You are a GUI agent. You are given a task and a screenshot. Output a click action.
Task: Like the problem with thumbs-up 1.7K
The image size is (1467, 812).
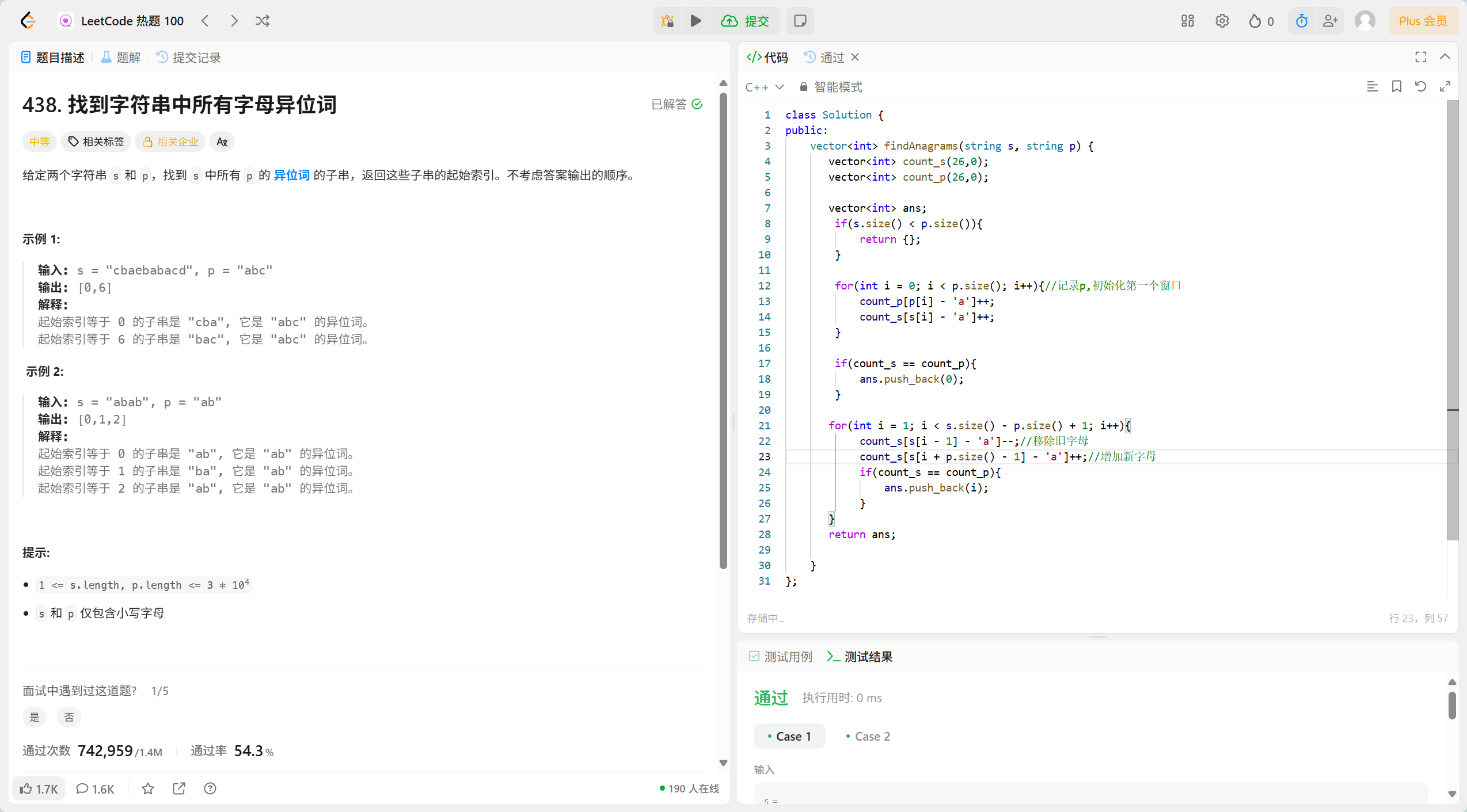click(x=39, y=788)
